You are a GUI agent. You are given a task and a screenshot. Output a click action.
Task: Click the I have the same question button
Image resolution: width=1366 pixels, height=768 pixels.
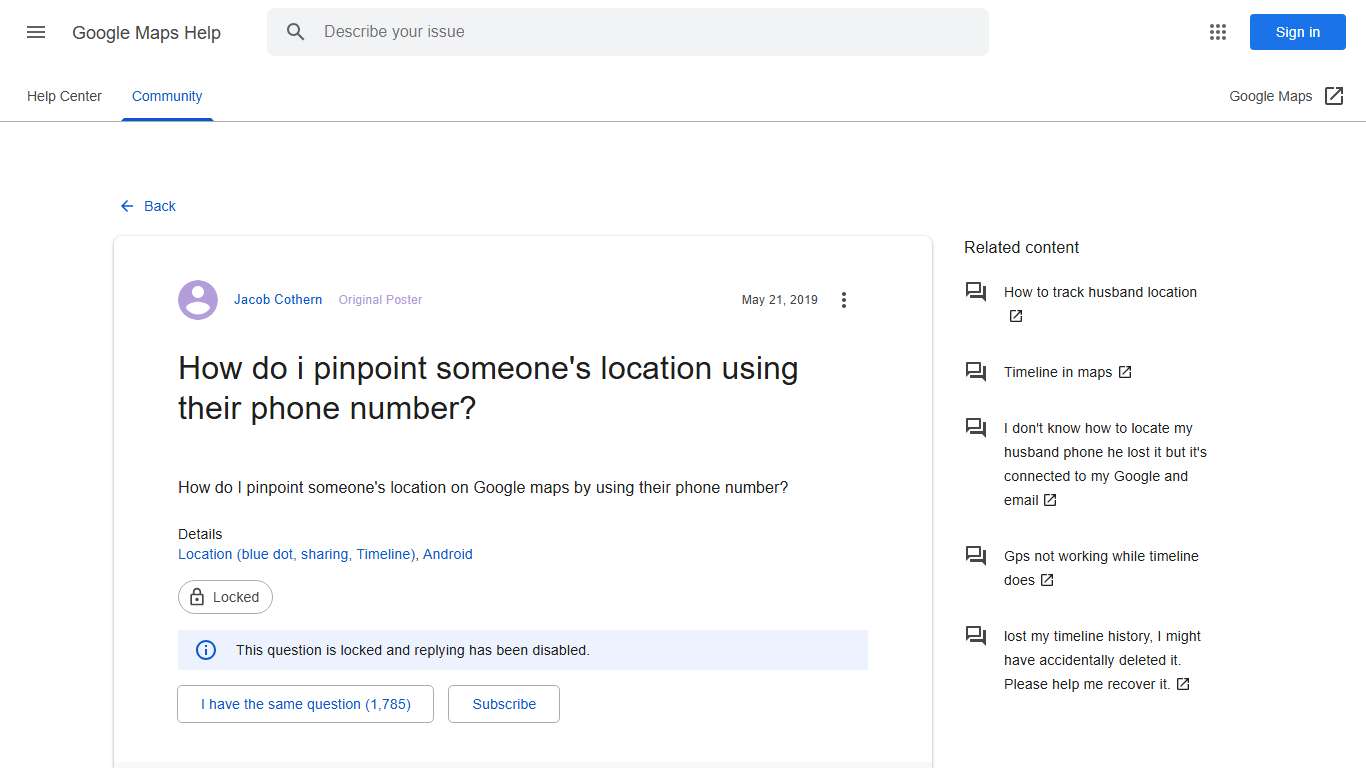305,704
